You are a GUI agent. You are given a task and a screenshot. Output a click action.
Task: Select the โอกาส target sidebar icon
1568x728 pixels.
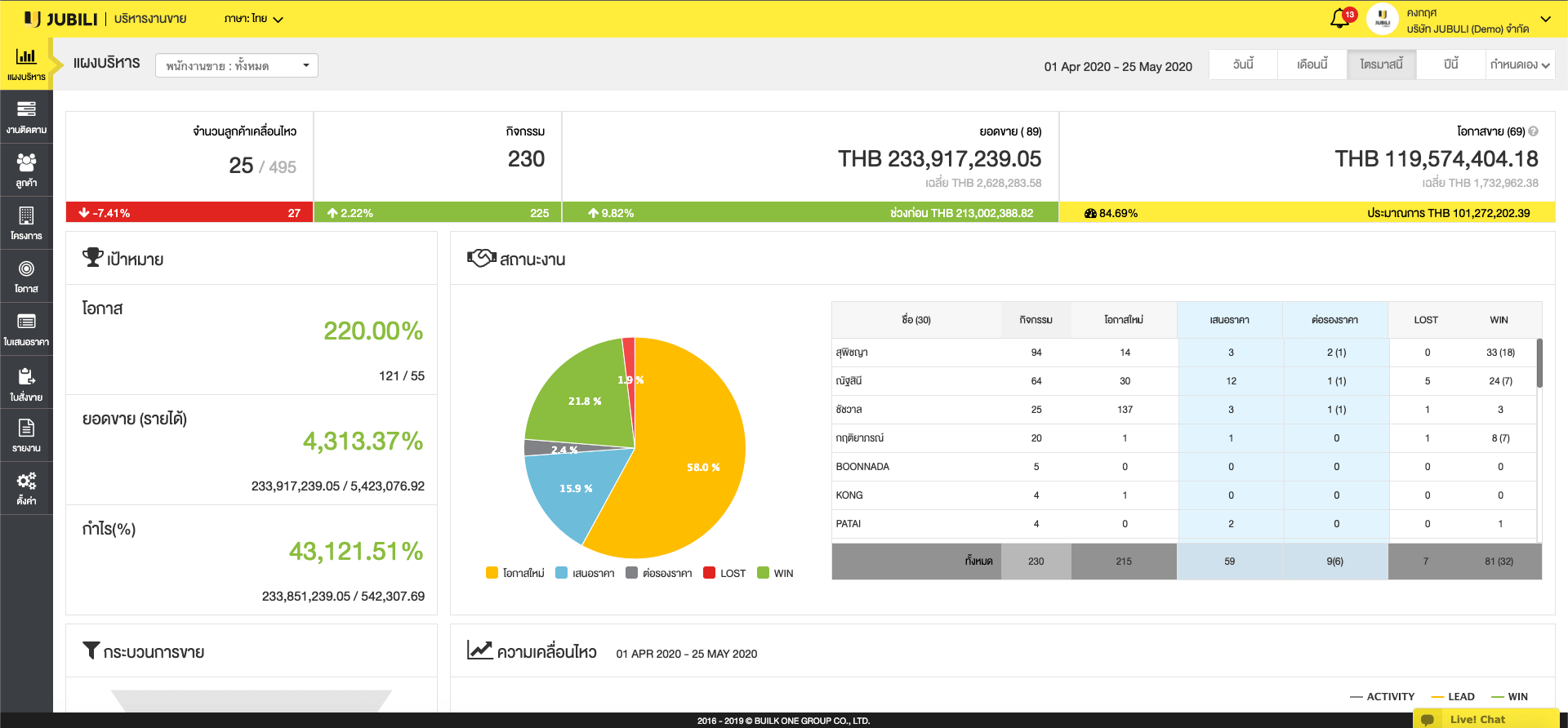tap(26, 276)
